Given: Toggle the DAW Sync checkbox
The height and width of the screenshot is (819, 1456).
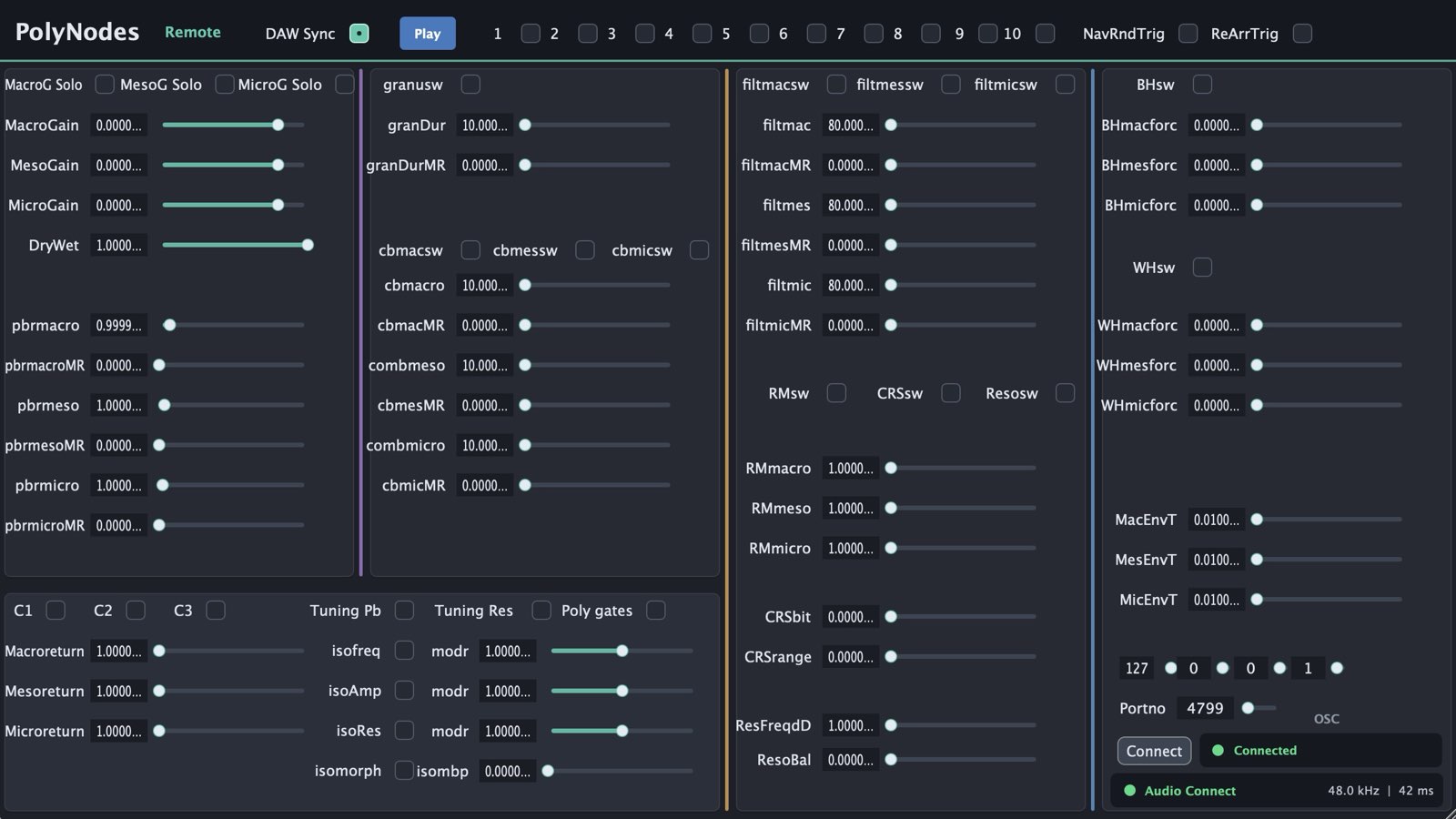Looking at the screenshot, I should tap(359, 34).
